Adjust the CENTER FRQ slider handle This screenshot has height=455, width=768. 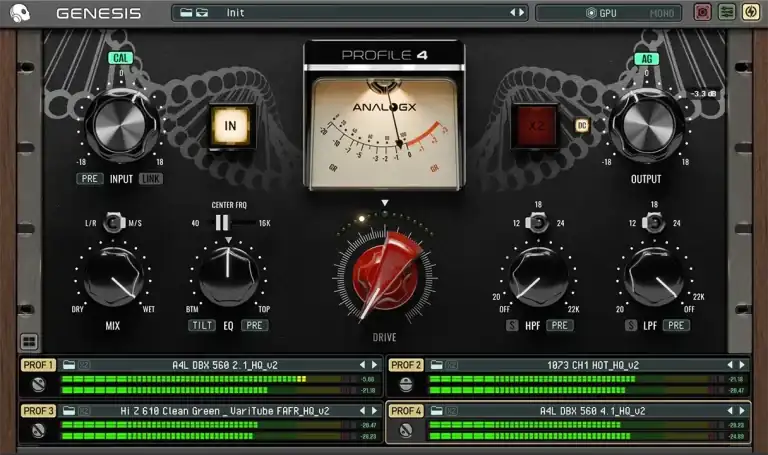[x=222, y=223]
